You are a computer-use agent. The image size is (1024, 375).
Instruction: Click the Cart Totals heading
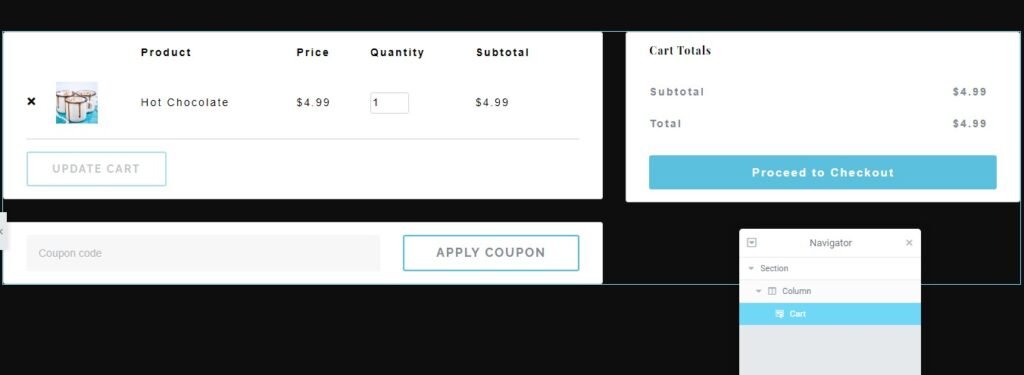[x=680, y=50]
